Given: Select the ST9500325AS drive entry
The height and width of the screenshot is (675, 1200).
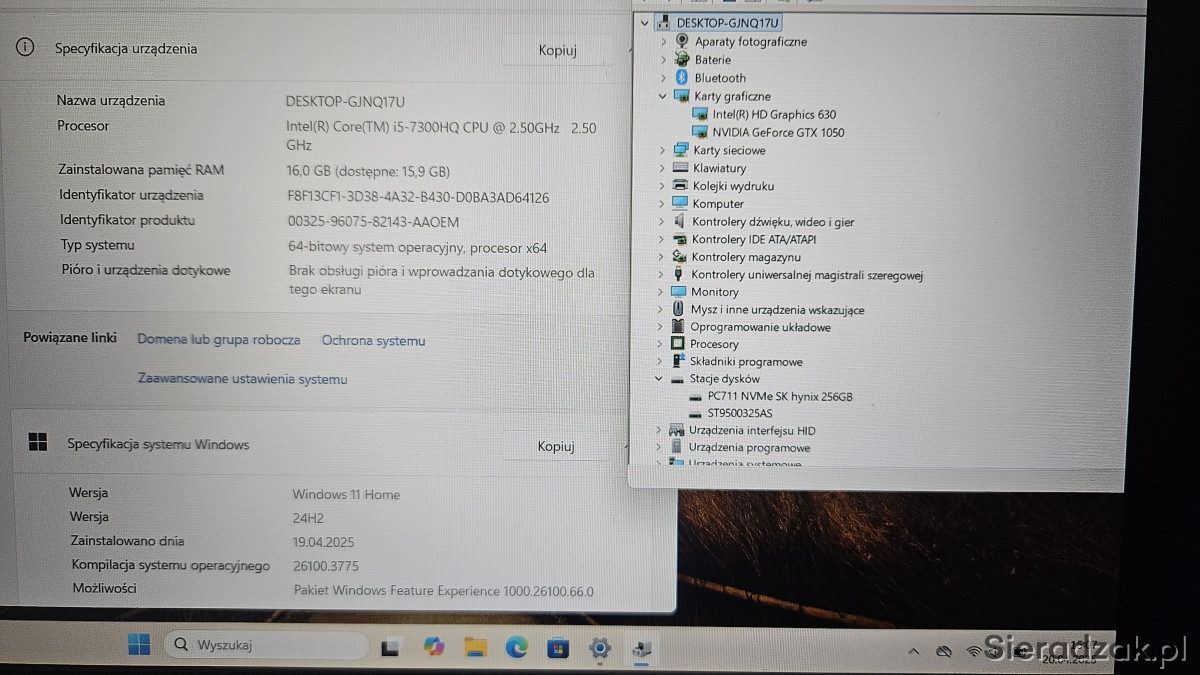Looking at the screenshot, I should pyautogui.click(x=740, y=413).
